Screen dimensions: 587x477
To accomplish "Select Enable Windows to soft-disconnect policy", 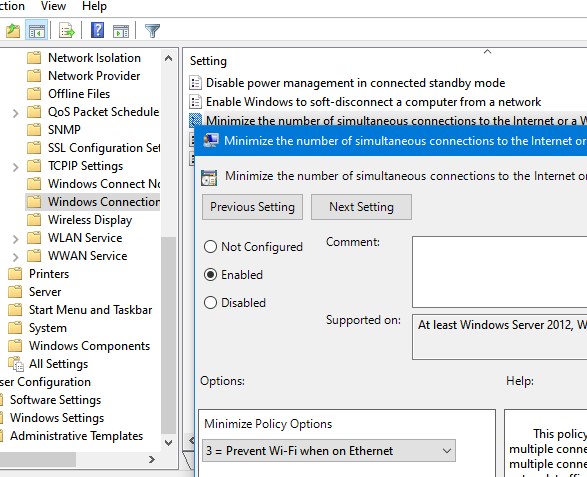I will [x=373, y=102].
